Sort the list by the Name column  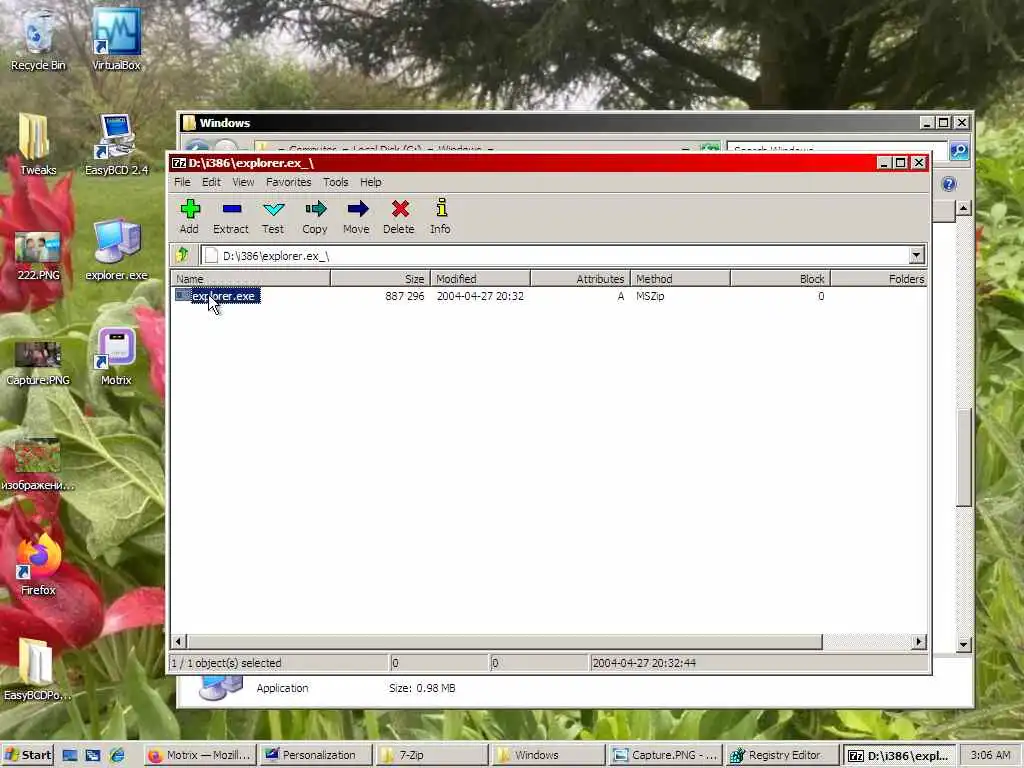tap(251, 279)
